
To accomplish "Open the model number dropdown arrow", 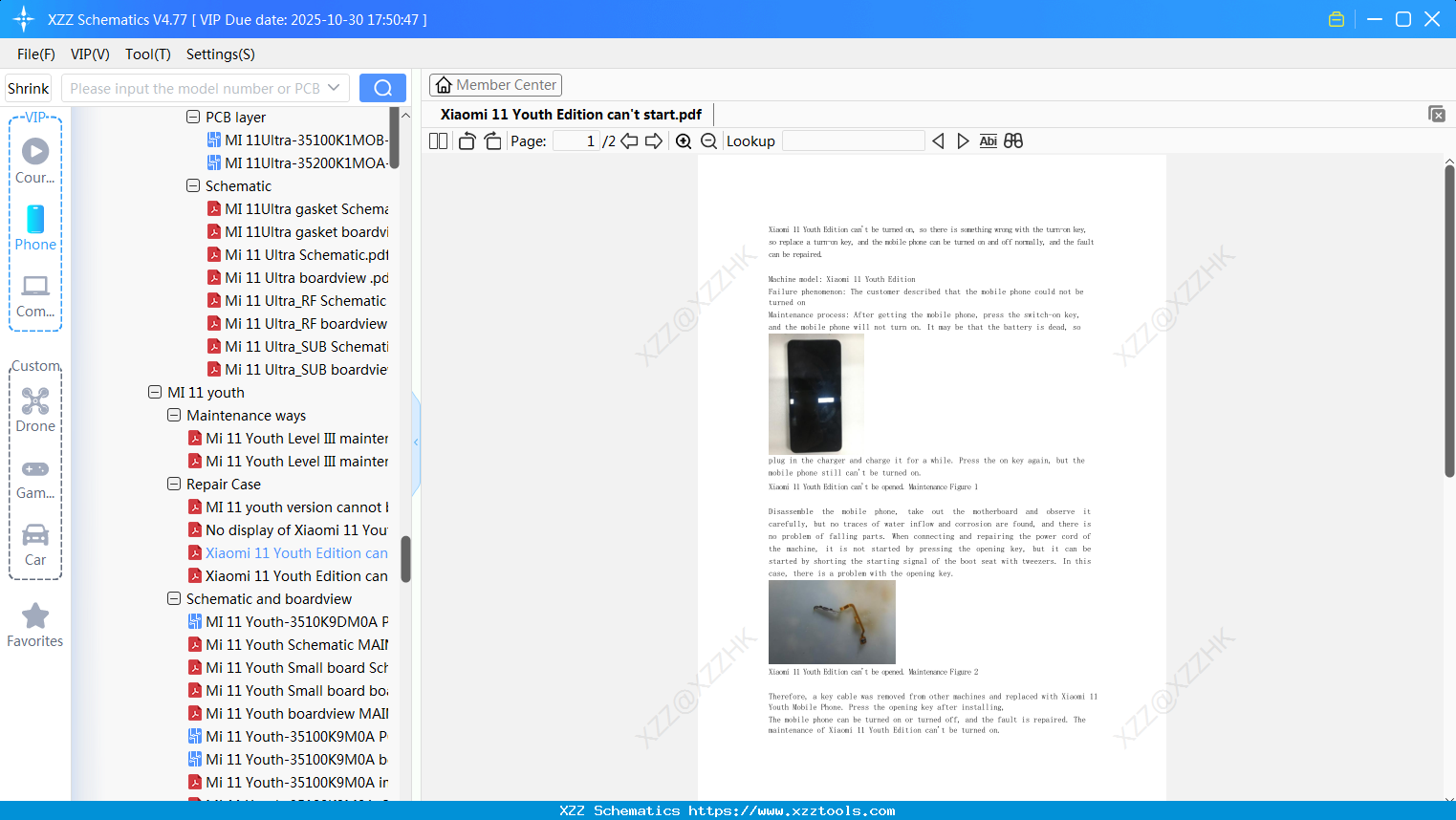I will click(x=334, y=88).
